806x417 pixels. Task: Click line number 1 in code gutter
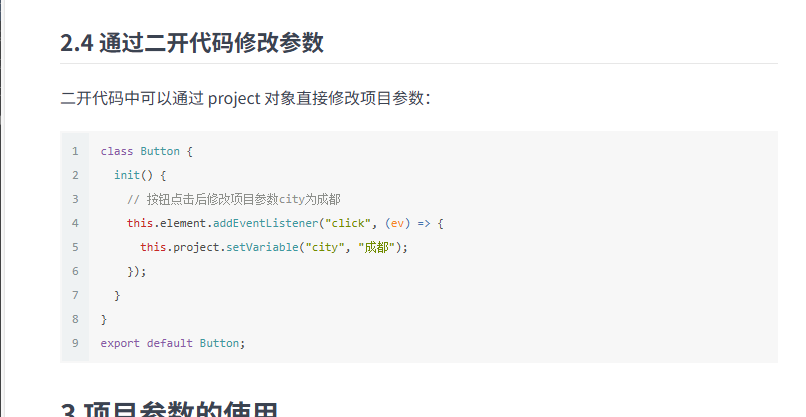click(75, 151)
